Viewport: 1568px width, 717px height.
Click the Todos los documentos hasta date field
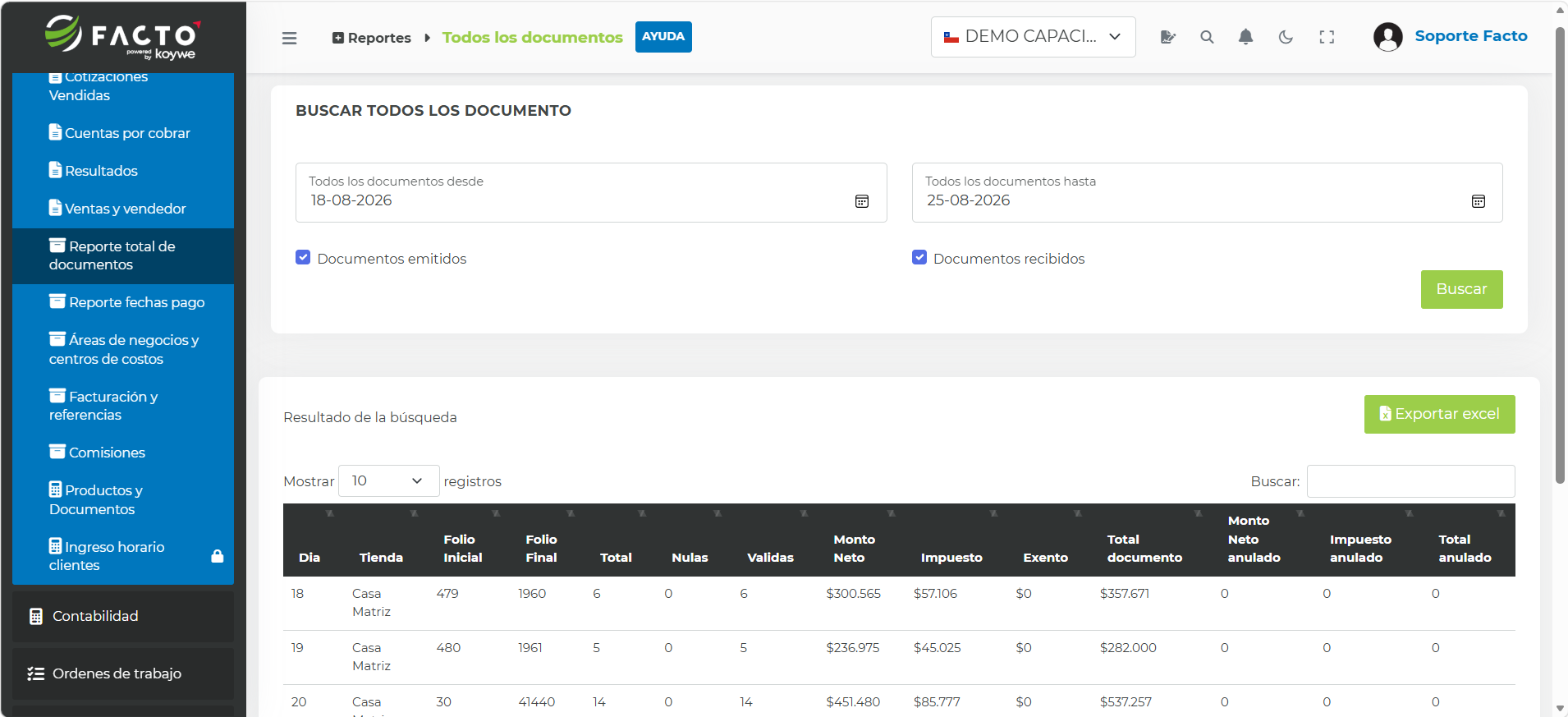coord(1207,192)
